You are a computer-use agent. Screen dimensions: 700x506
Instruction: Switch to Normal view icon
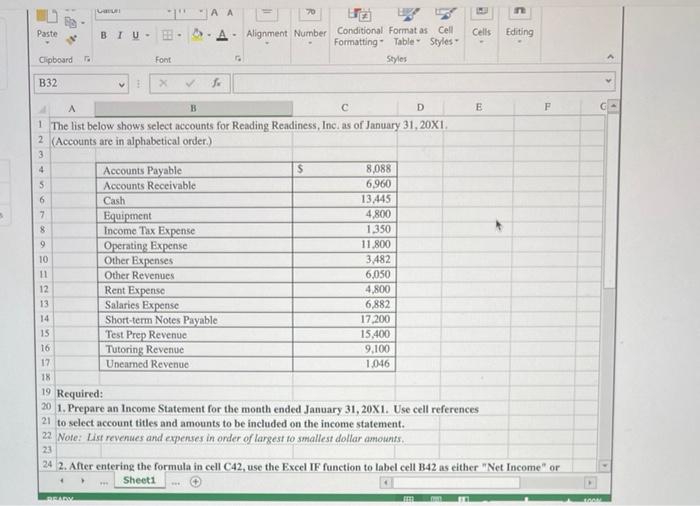[x=408, y=498]
